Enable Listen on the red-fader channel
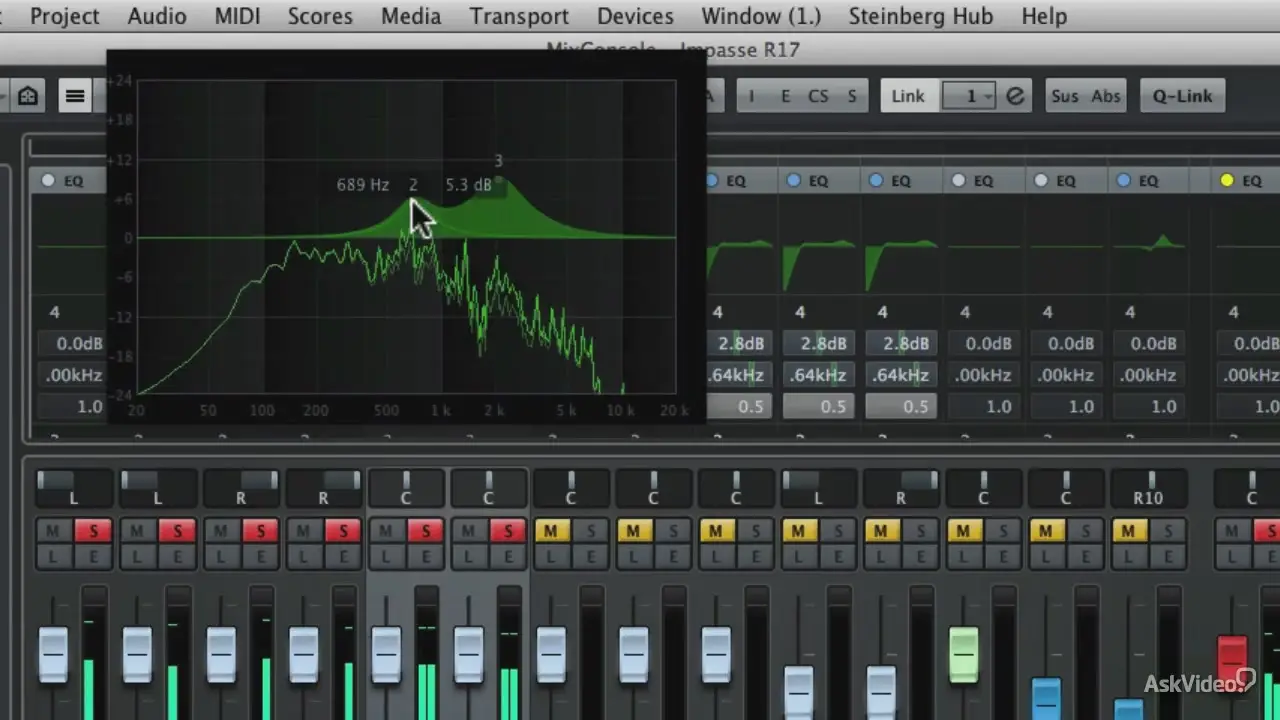 point(1231,556)
